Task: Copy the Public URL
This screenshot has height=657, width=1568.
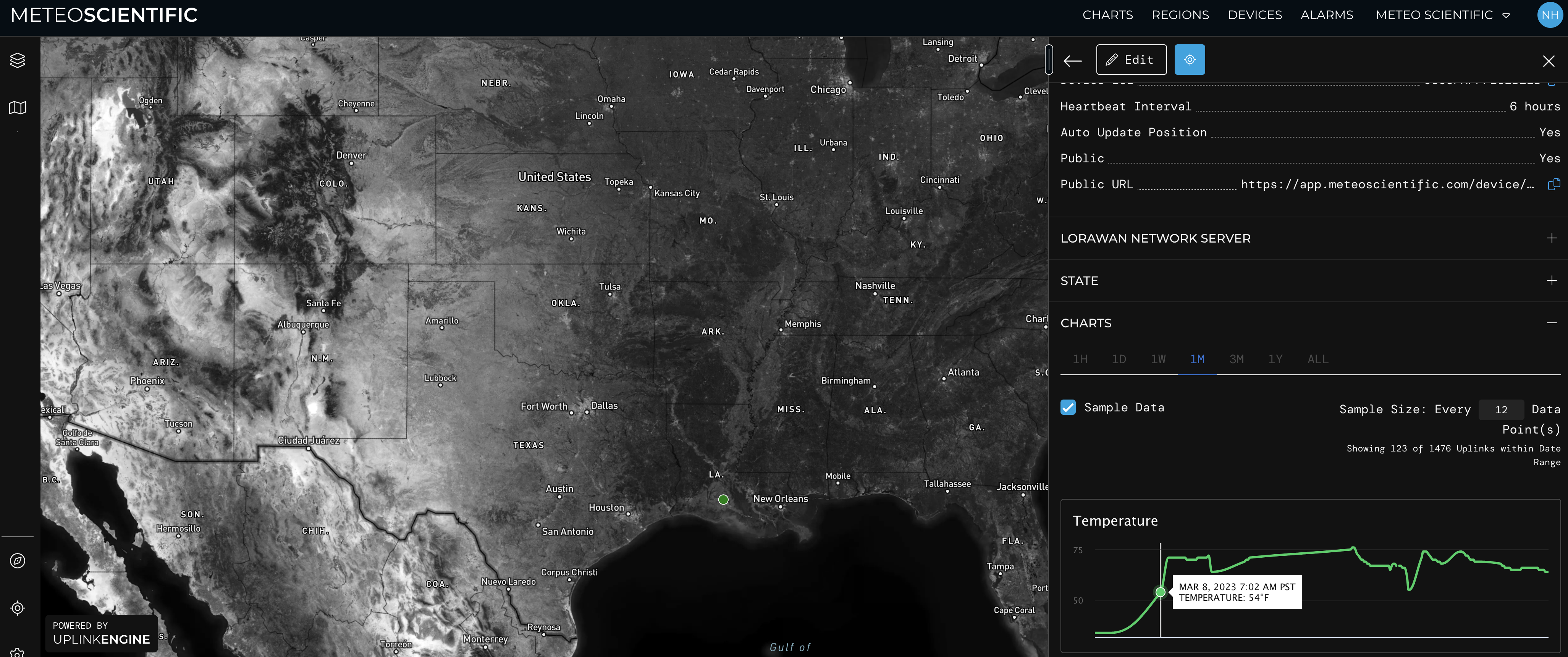Action: tap(1553, 184)
